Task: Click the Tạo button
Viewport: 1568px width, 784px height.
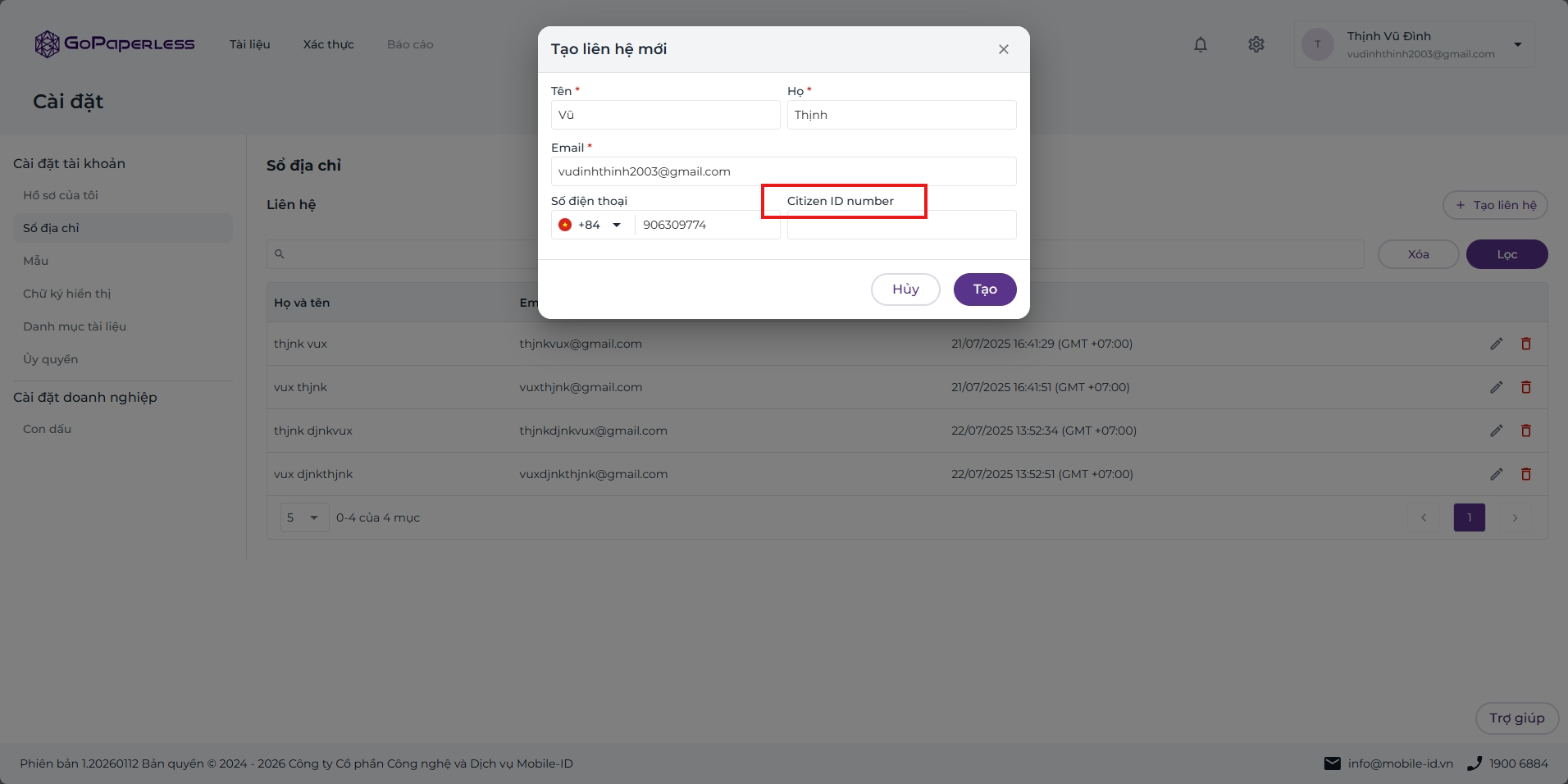Action: [985, 289]
